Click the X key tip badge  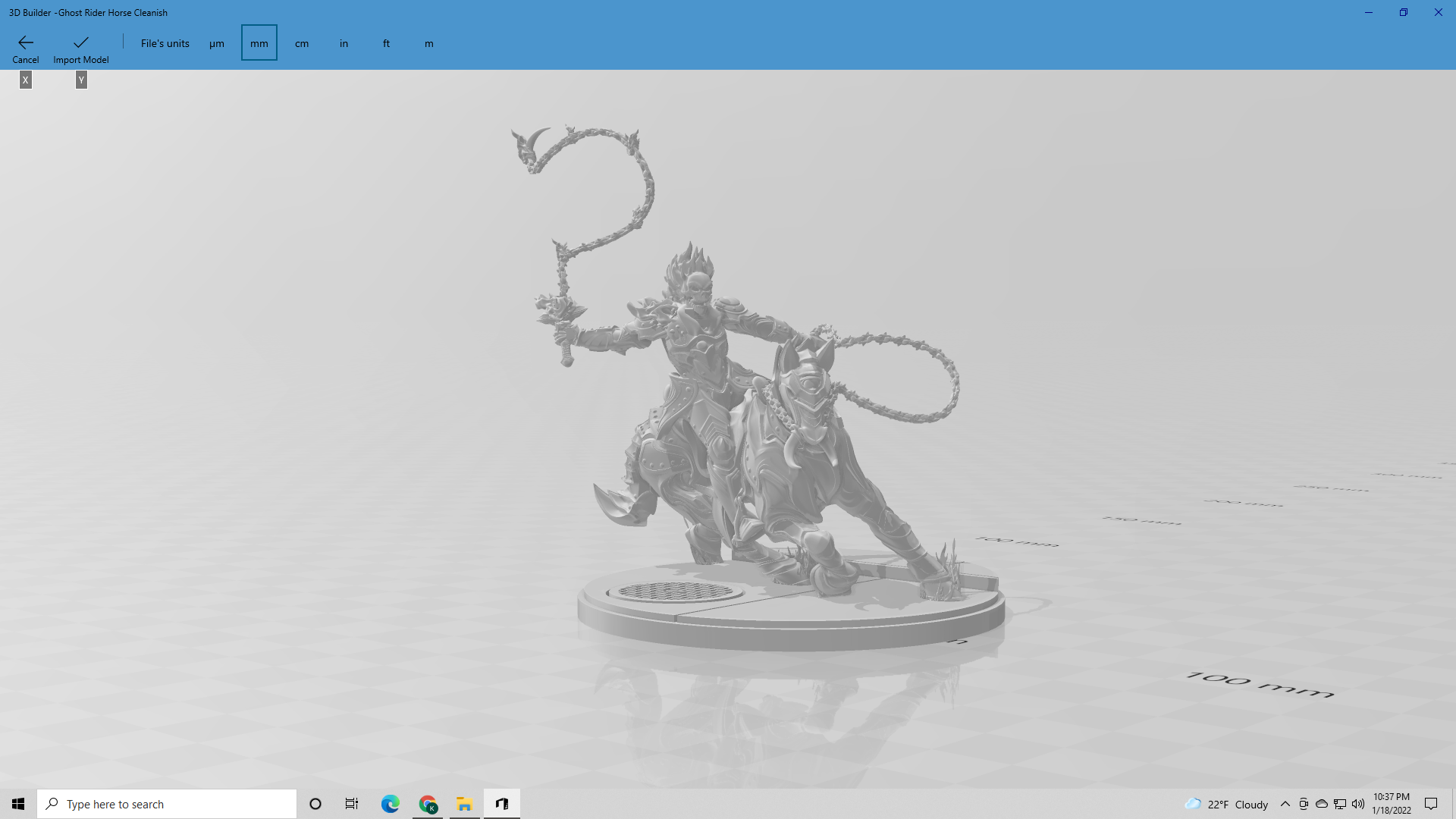26,80
